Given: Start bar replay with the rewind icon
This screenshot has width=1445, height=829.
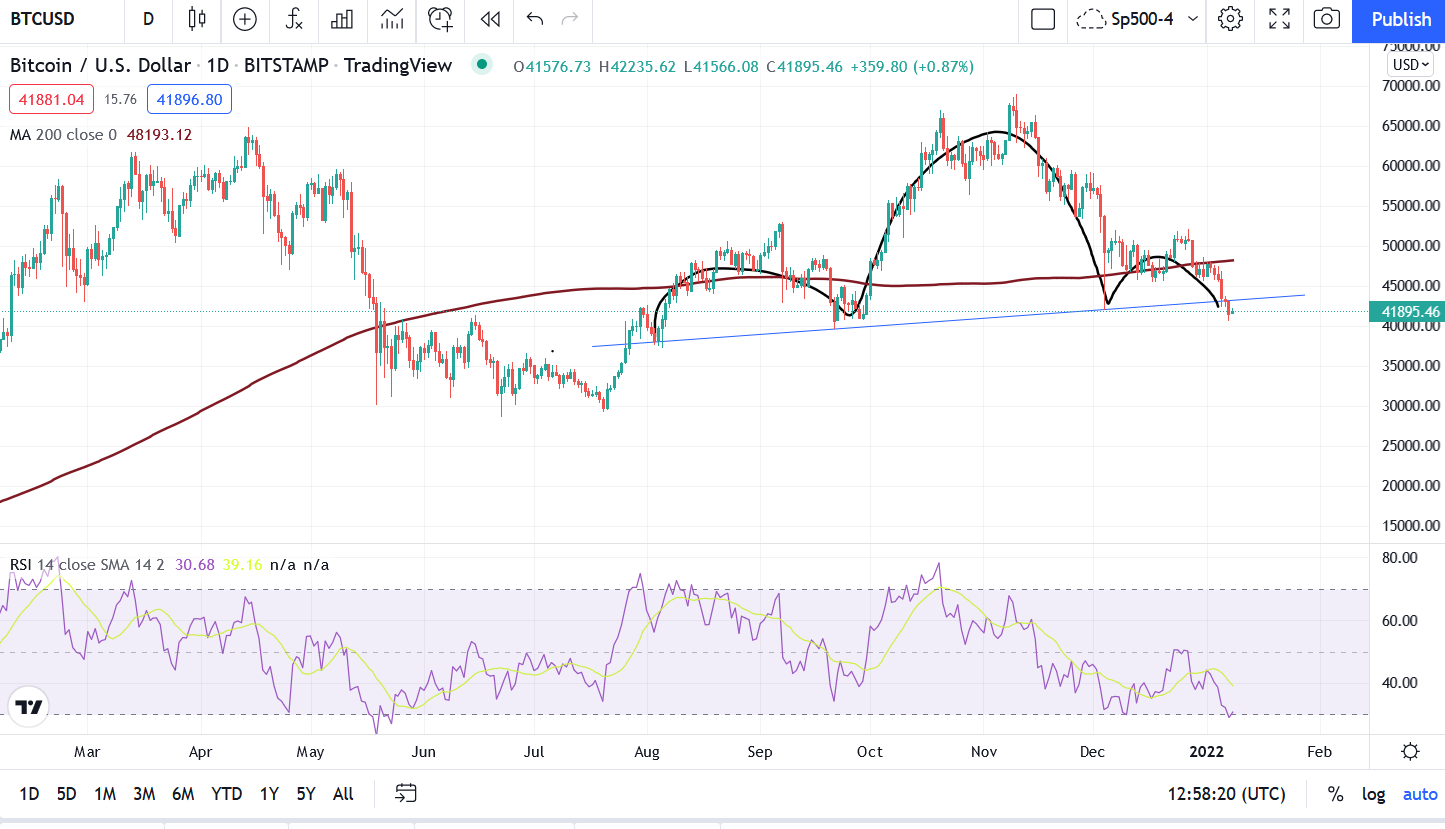Looking at the screenshot, I should [x=489, y=19].
